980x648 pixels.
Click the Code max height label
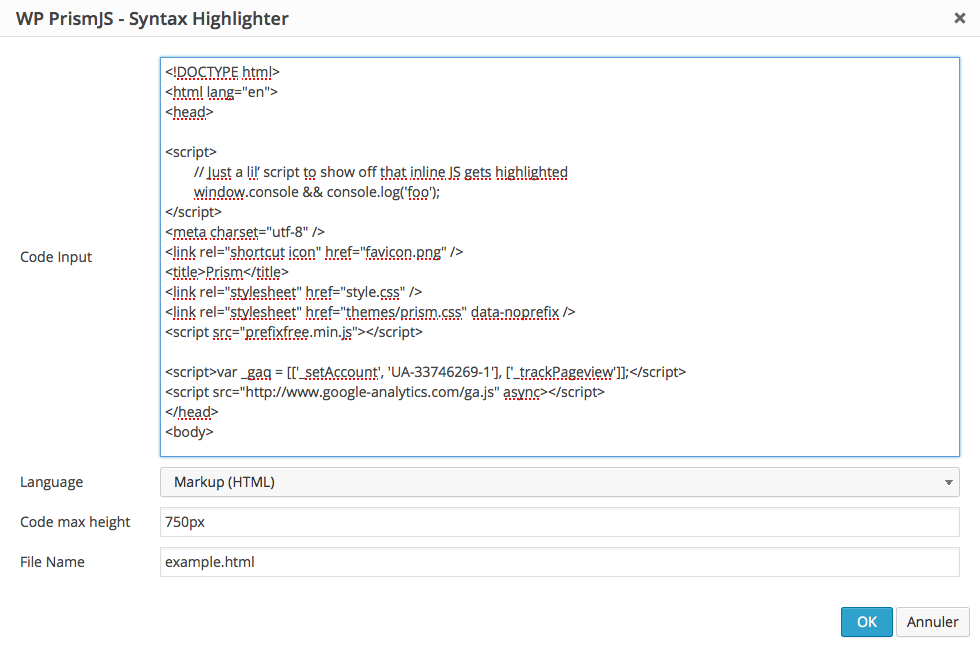coord(75,522)
